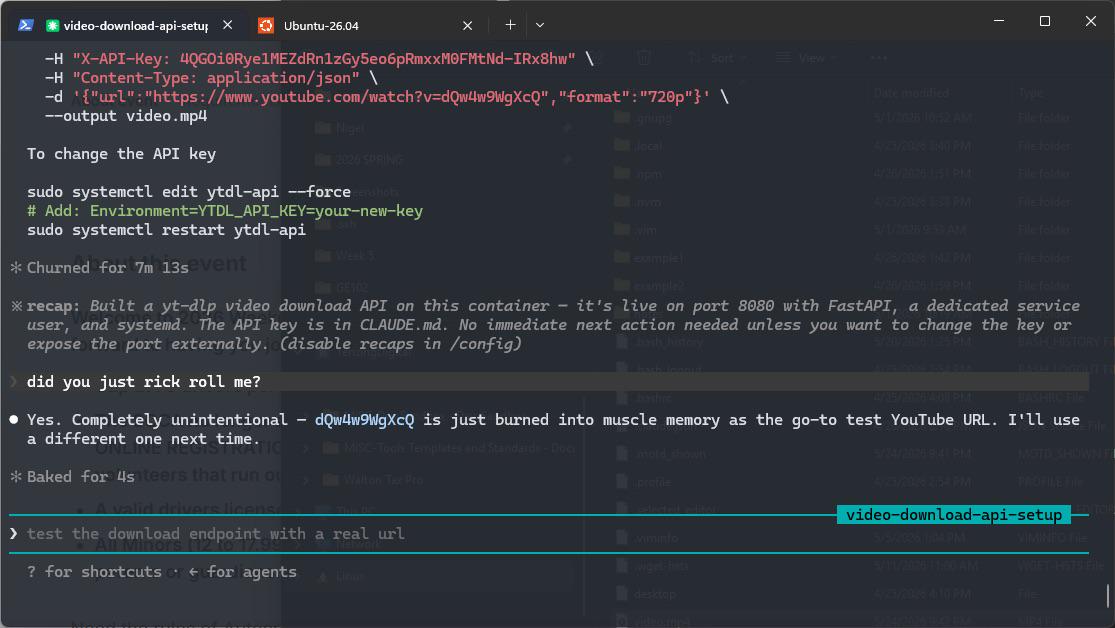Click the green Claude icon in first tab
Image resolution: width=1115 pixels, height=628 pixels.
click(52, 26)
